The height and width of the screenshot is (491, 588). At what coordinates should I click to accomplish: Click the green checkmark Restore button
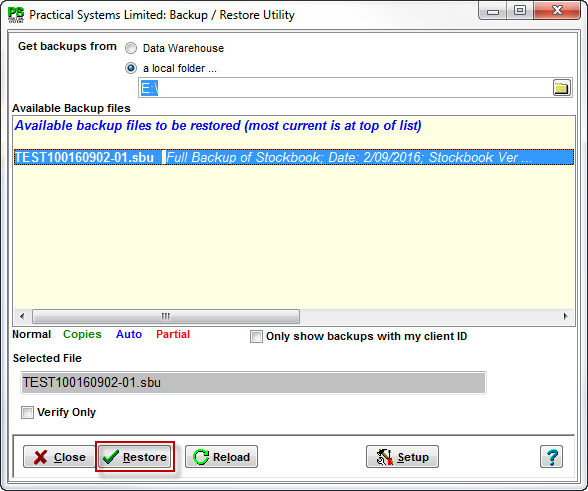coord(135,456)
